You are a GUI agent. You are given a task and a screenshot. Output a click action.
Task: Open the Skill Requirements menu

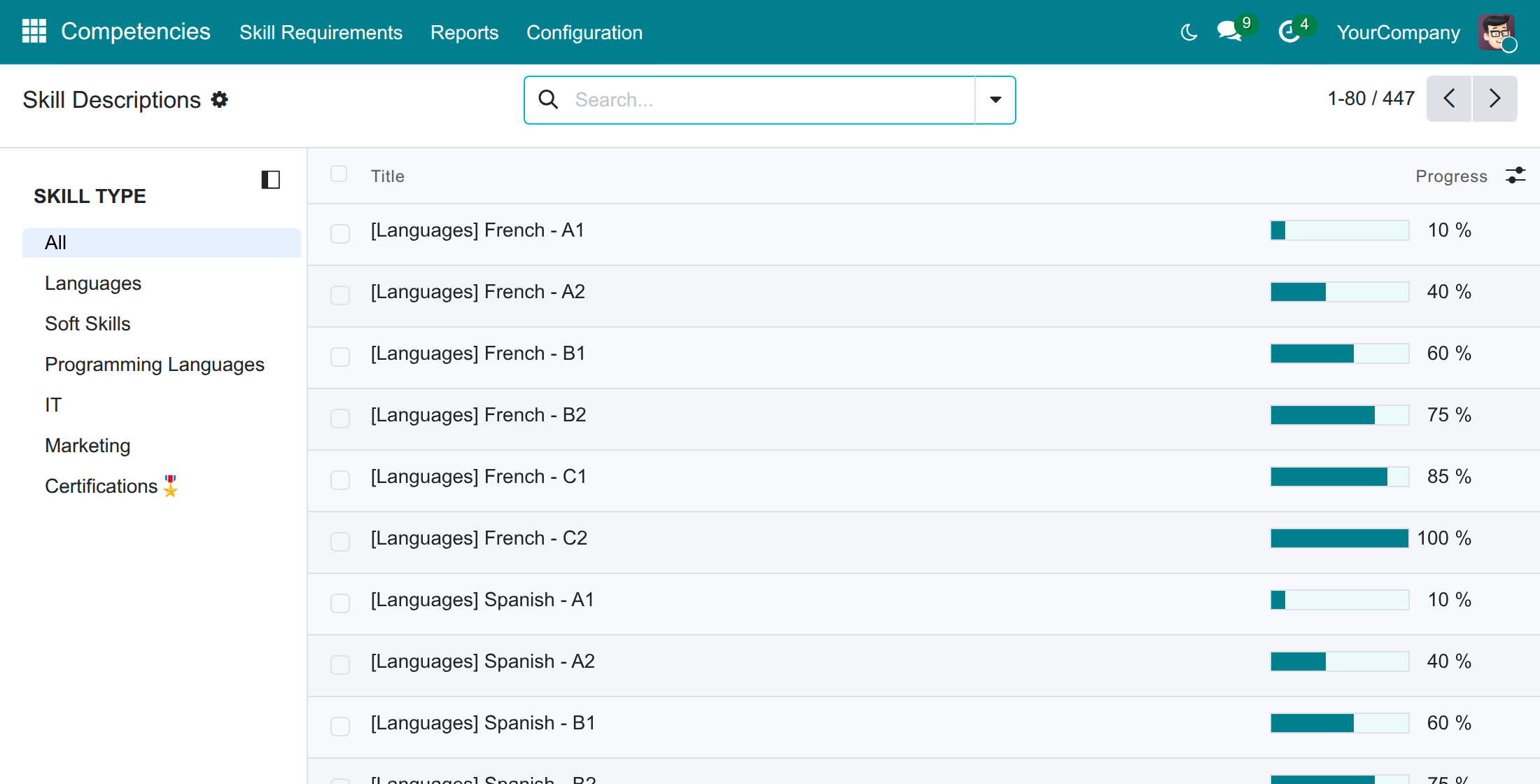pos(321,32)
